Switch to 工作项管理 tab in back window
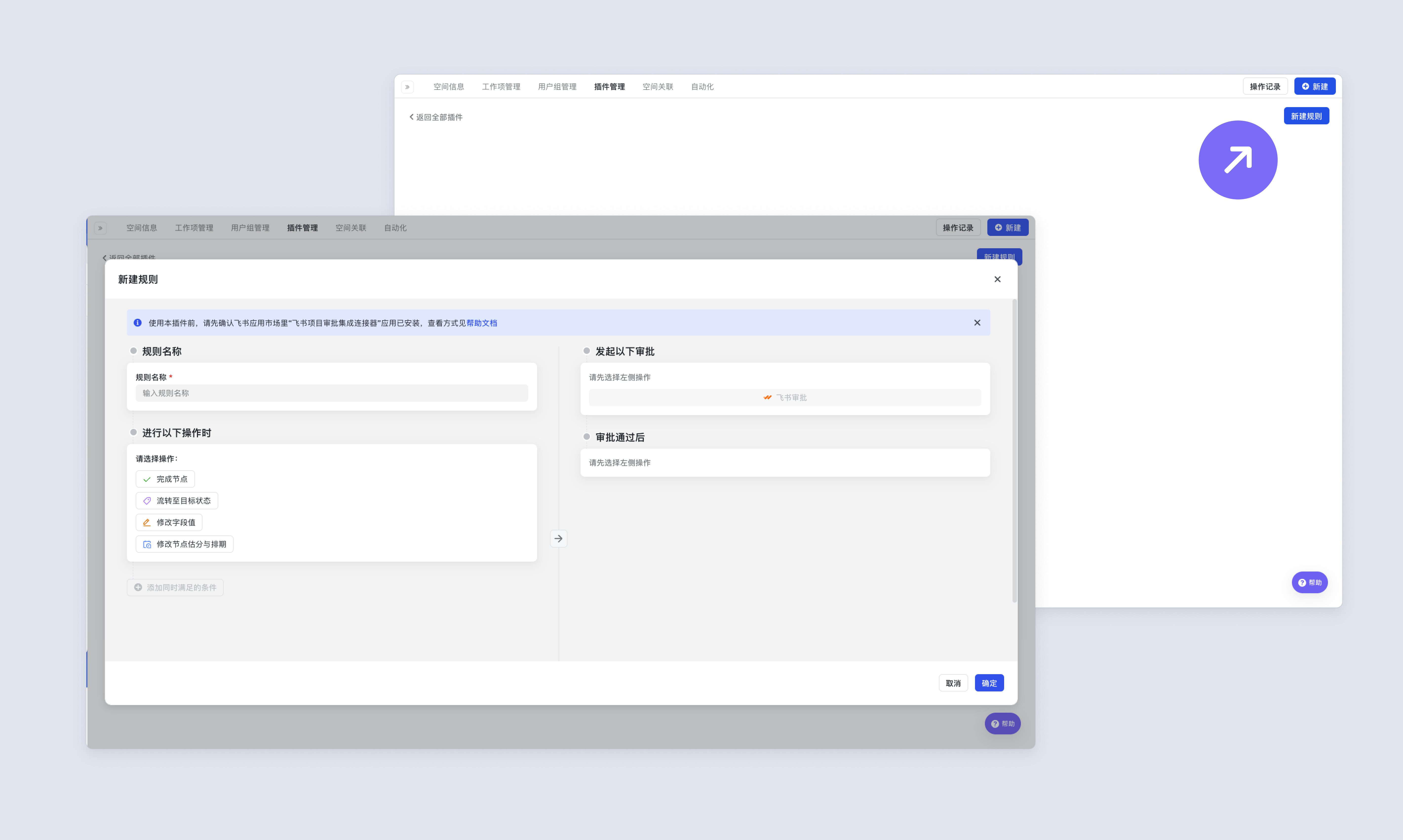1403x840 pixels. (x=501, y=87)
